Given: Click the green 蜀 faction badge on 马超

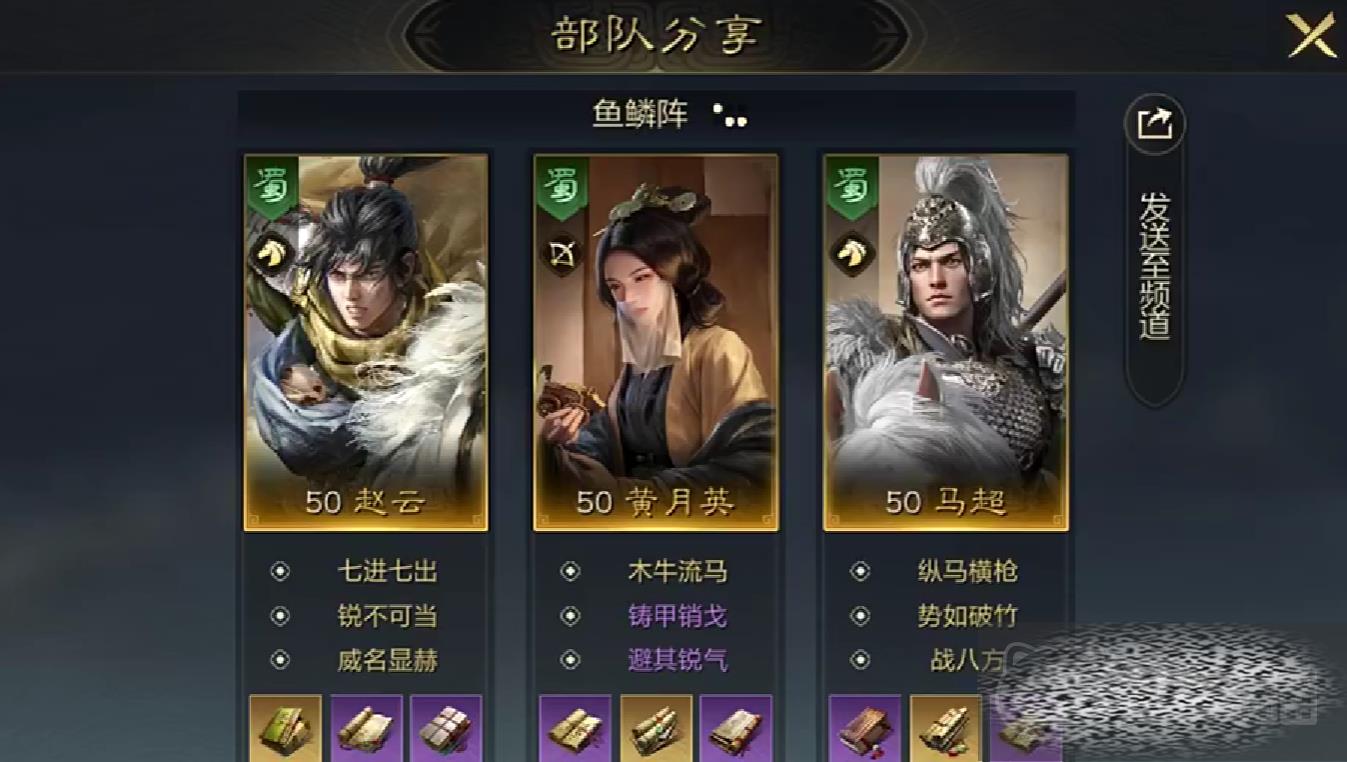Looking at the screenshot, I should point(850,187).
